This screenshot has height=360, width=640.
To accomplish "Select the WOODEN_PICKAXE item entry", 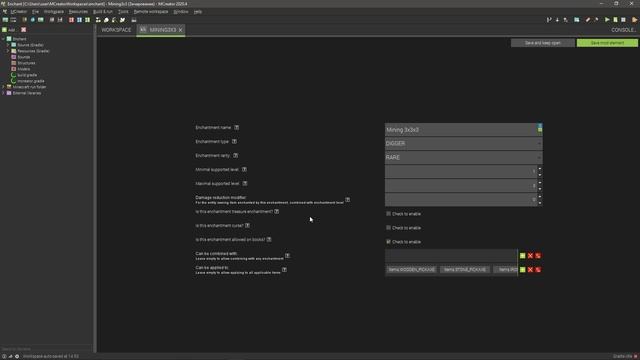I will tap(411, 270).
